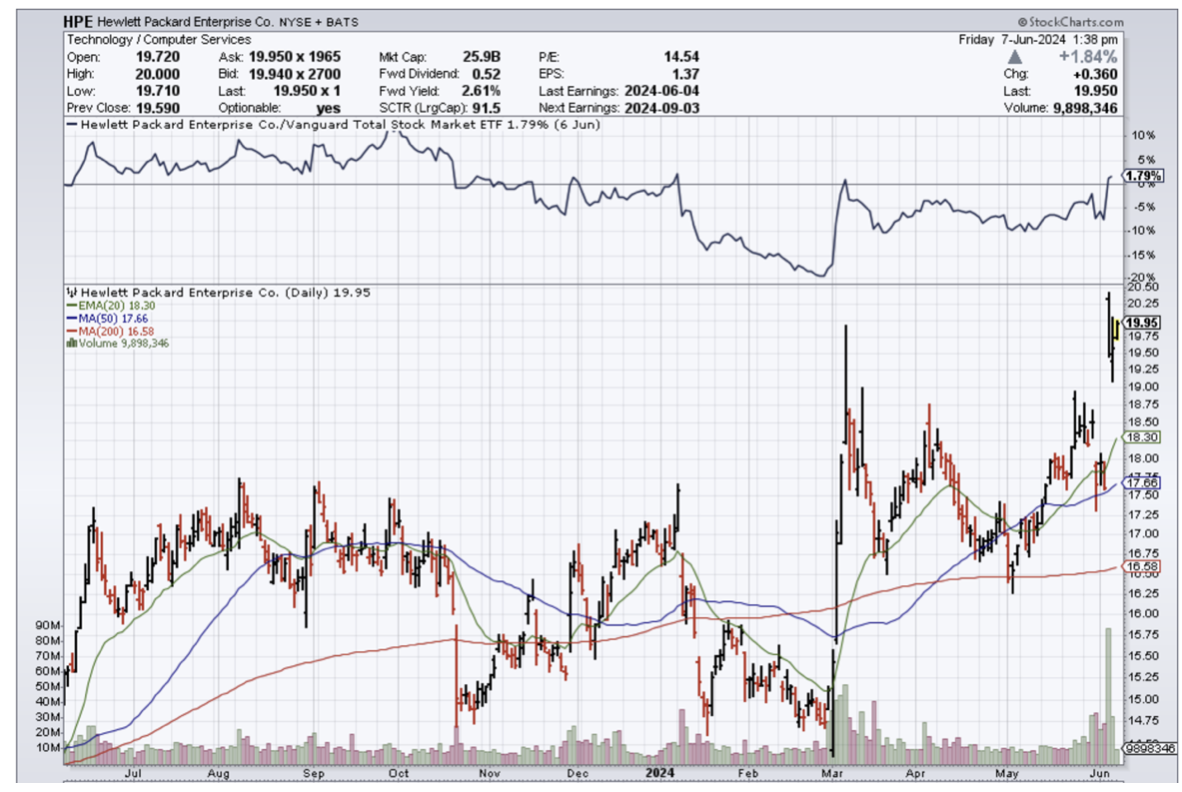Click the +1.84% percent change value
Image resolution: width=1182 pixels, height=792 pixels.
(x=1088, y=57)
